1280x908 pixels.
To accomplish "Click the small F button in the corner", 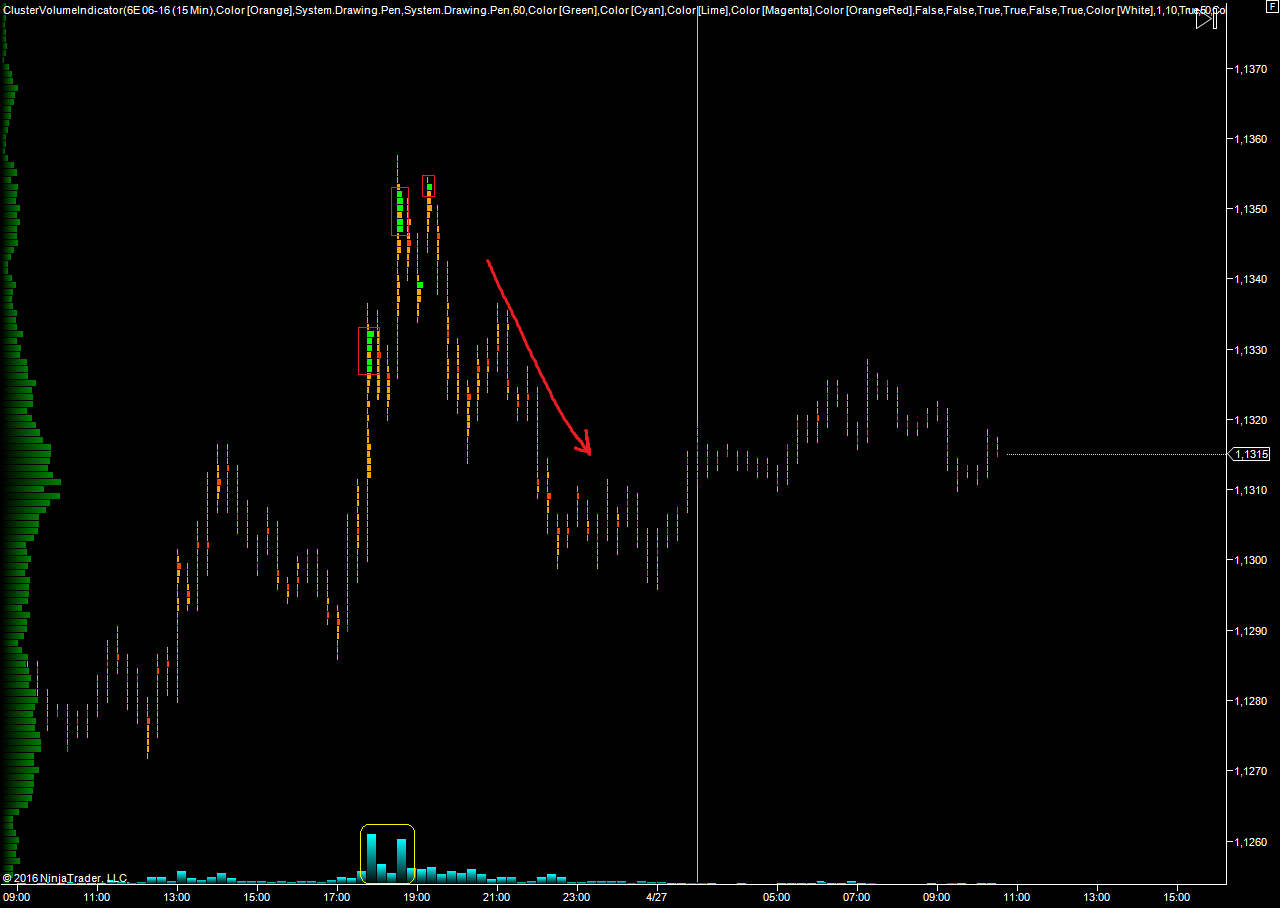I will pos(1272,7).
